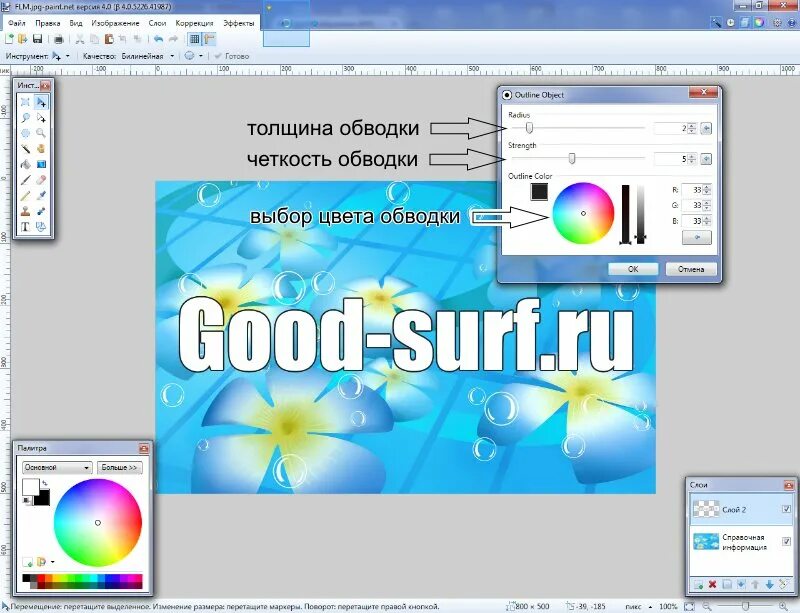Click the Strength slider handle
This screenshot has height=613, width=800.
coord(572,159)
